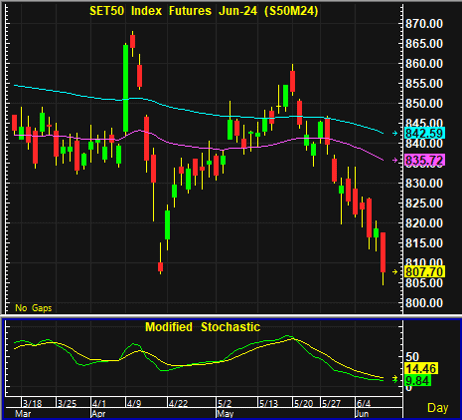
Task: Click the 815.00 price axis label
Action: (424, 243)
